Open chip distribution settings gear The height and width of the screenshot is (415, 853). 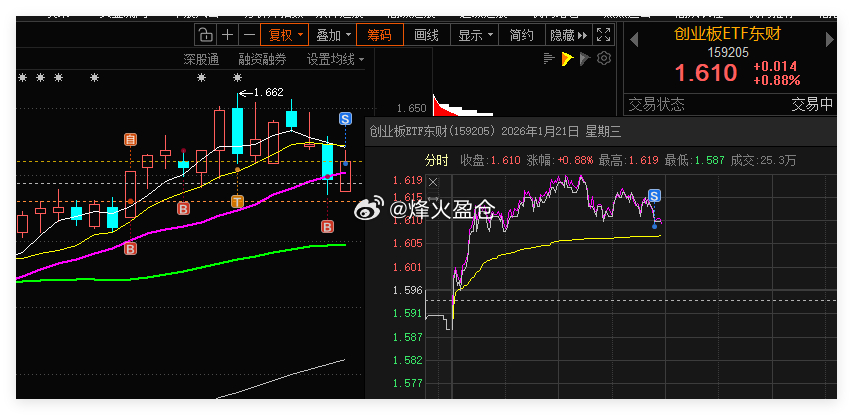[x=604, y=58]
